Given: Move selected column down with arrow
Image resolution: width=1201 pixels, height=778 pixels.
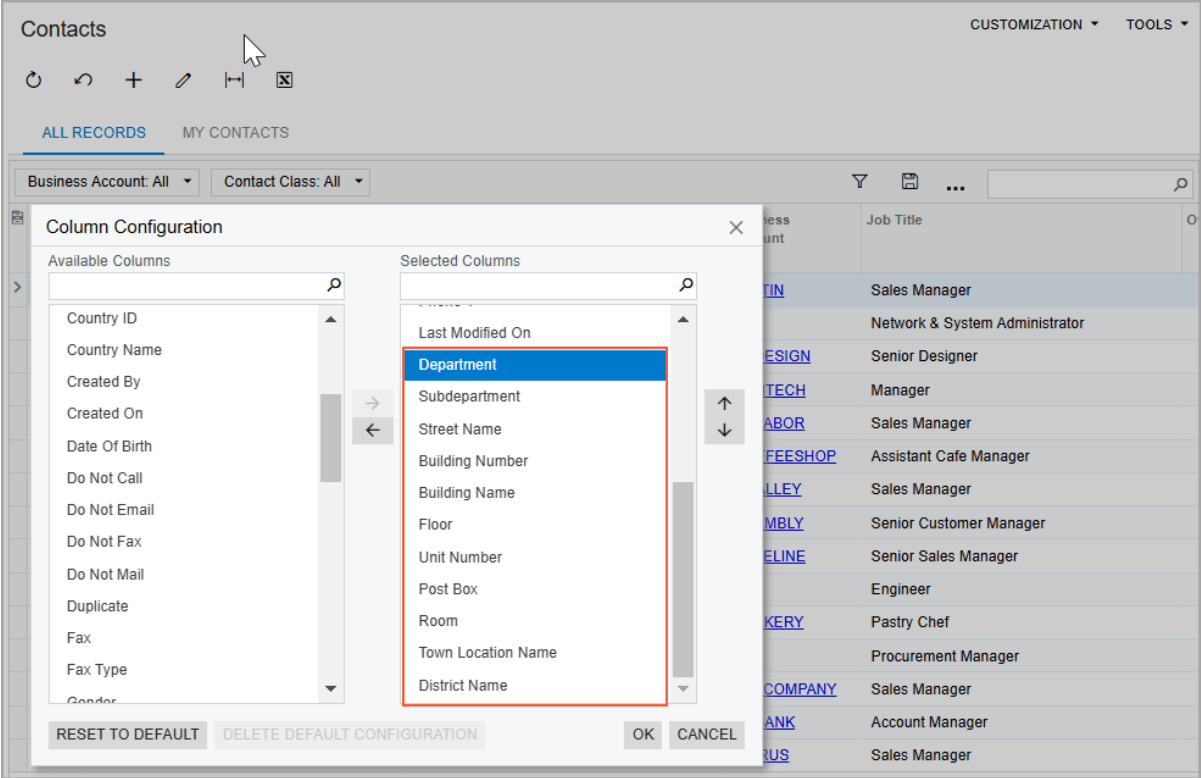Looking at the screenshot, I should [x=725, y=431].
